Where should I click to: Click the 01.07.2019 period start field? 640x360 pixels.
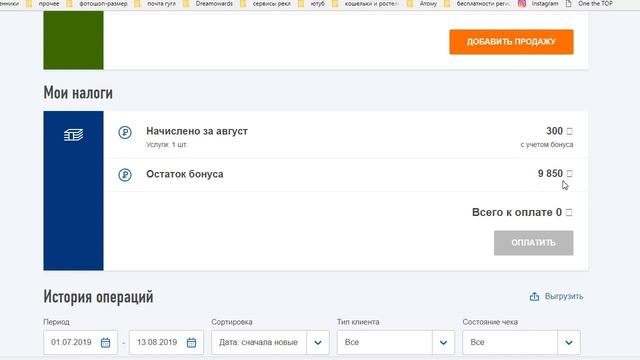80,342
